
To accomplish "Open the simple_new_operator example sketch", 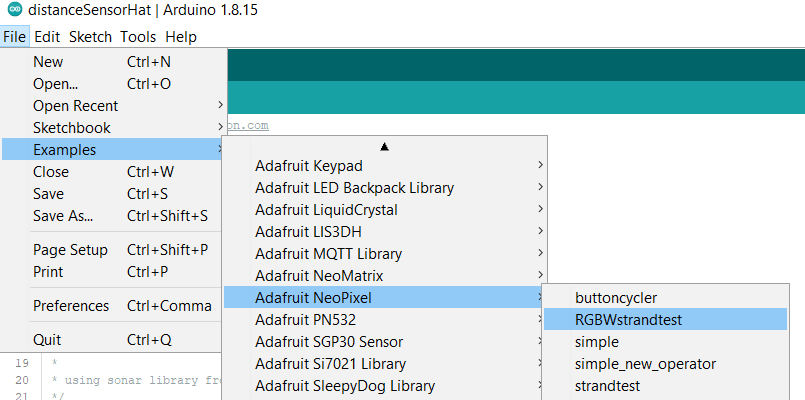I will pos(665,364).
